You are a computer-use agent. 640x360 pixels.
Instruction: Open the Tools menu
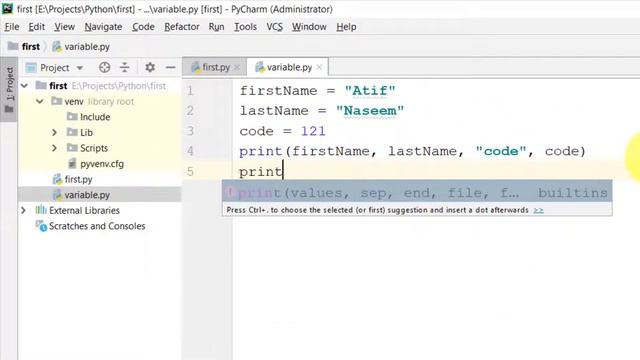245,27
